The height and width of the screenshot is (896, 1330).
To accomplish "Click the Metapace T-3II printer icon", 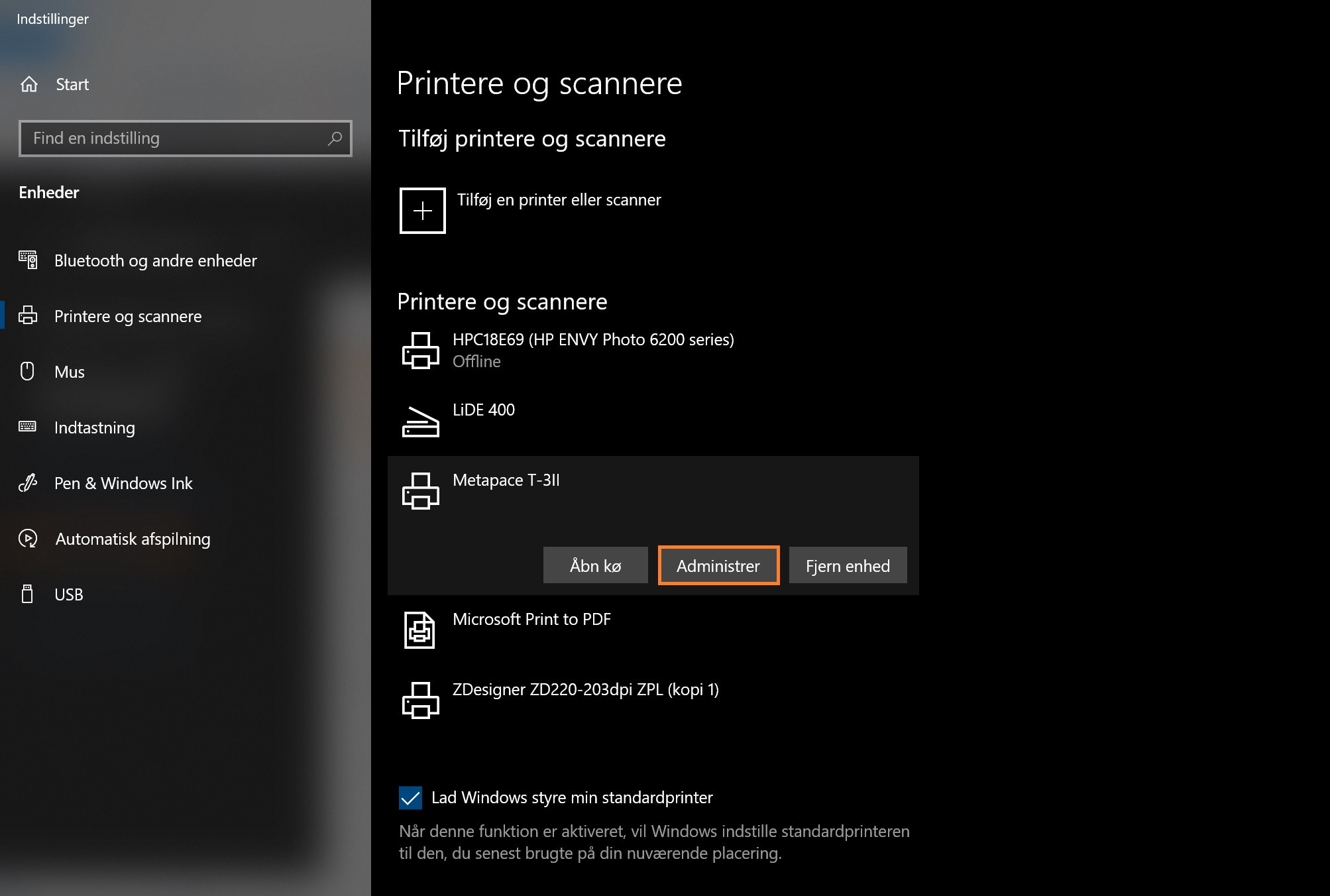I will pos(420,491).
